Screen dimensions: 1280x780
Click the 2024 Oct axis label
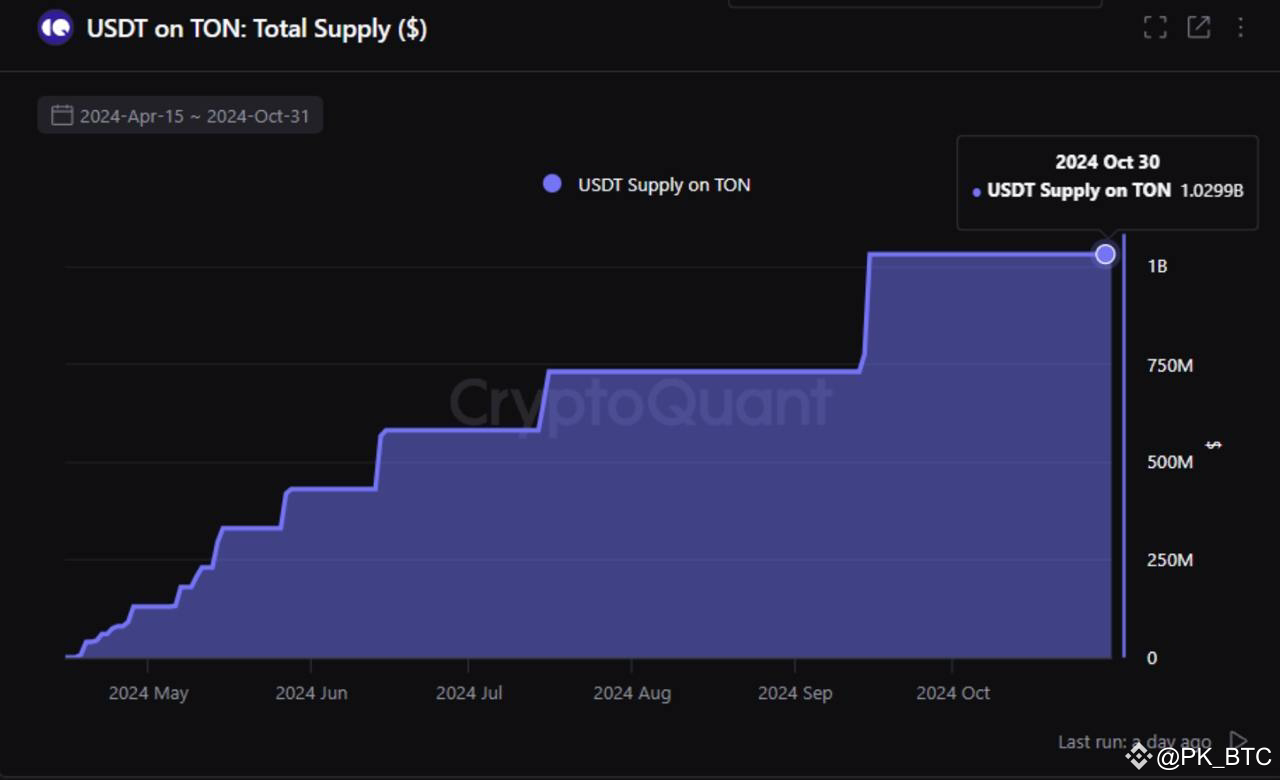pos(953,693)
